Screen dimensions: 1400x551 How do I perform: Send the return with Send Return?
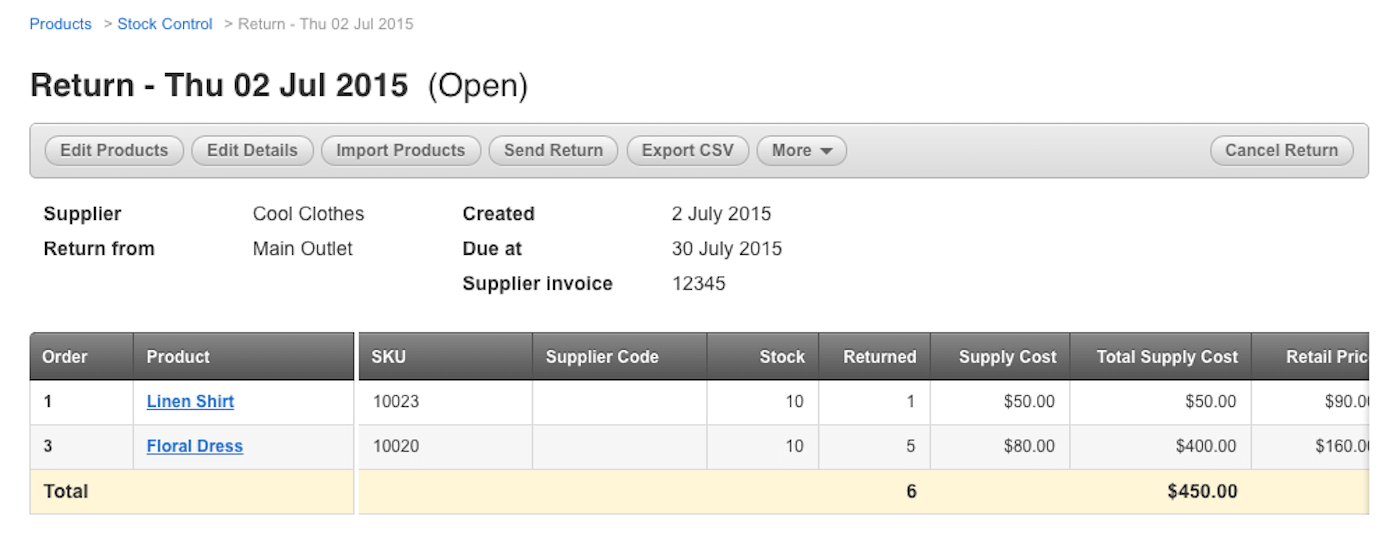553,151
